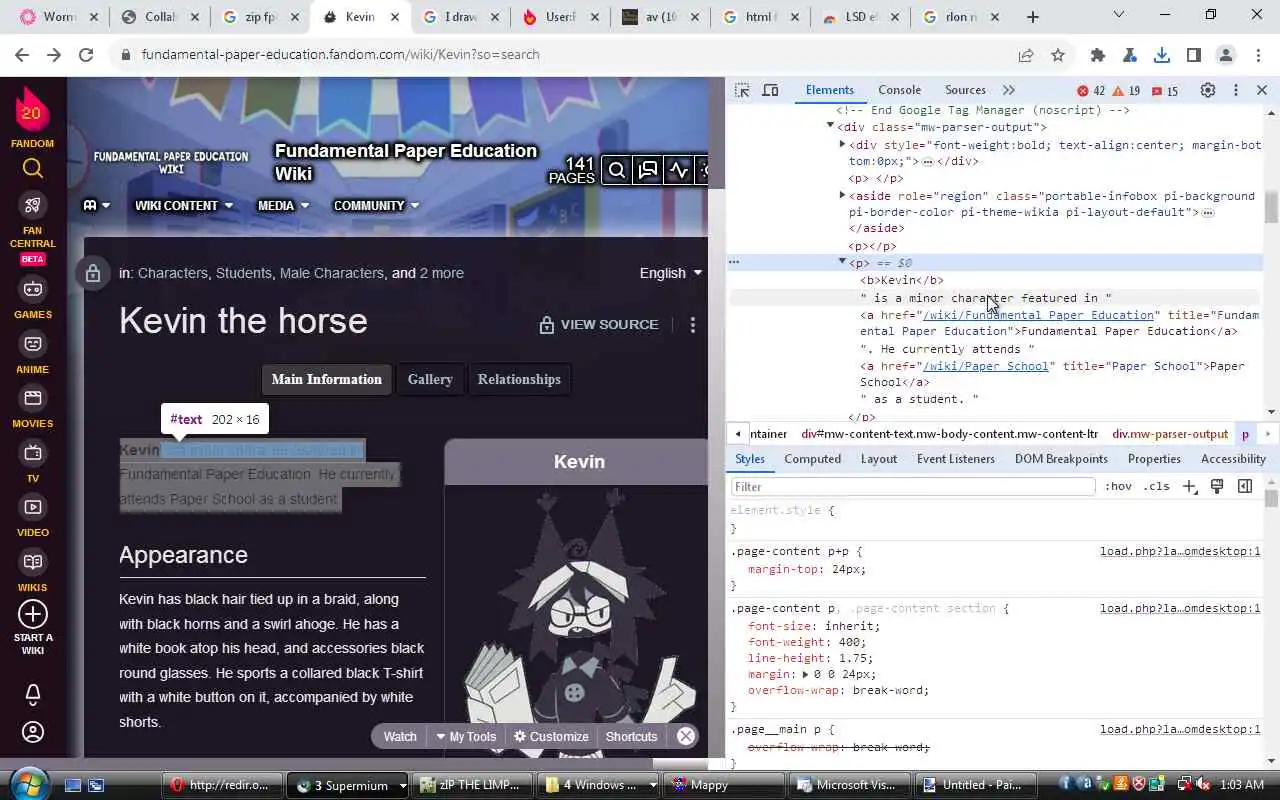Image resolution: width=1280 pixels, height=800 pixels.
Task: Open the Video icon in the Fandom sidebar
Action: point(33,507)
